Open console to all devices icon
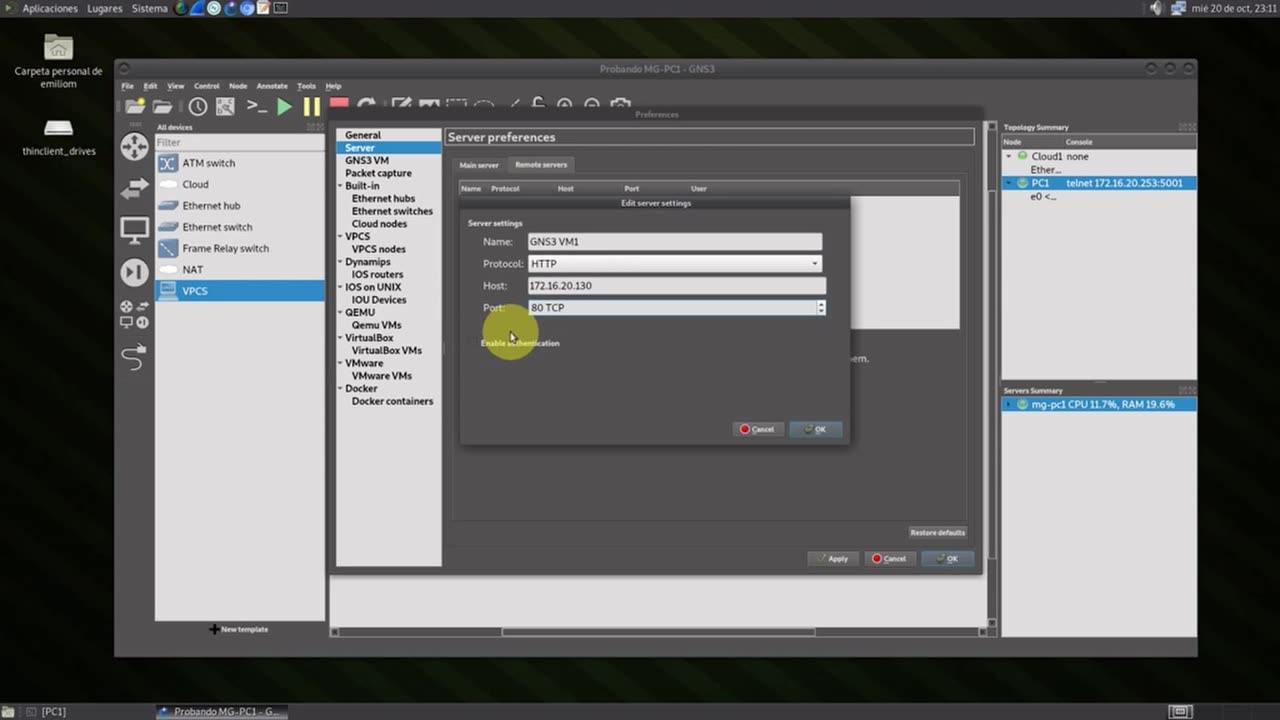Image resolution: width=1280 pixels, height=720 pixels. pyautogui.click(x=257, y=106)
